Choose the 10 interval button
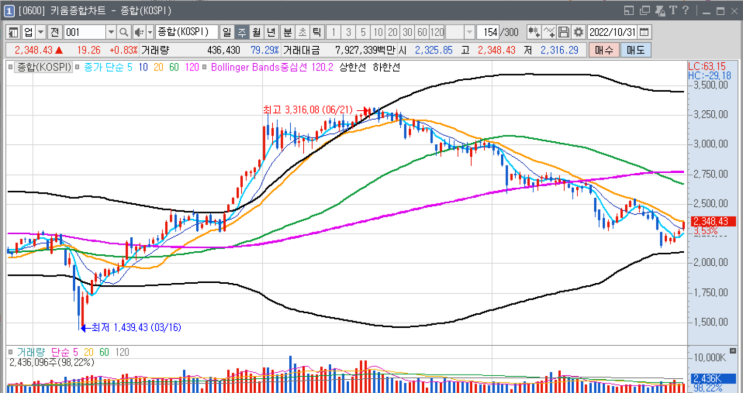The height and width of the screenshot is (393, 743). pos(378,32)
